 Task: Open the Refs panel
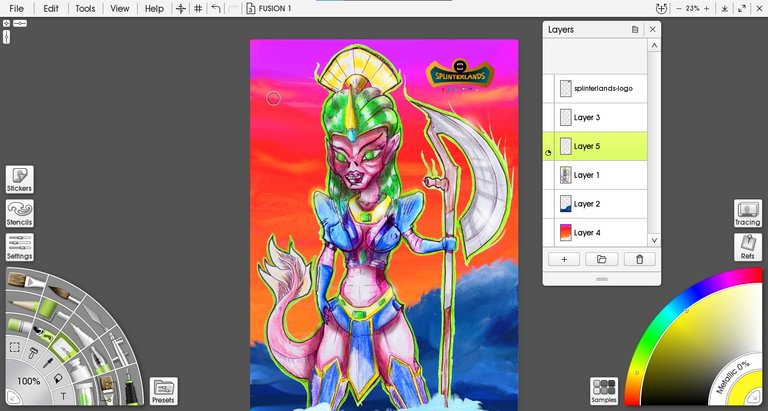pyautogui.click(x=747, y=247)
